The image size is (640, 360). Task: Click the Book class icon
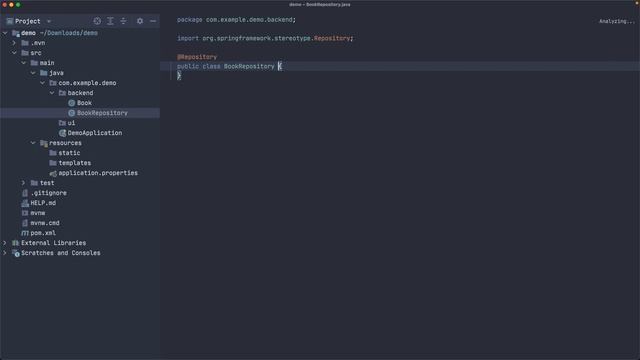(71, 103)
